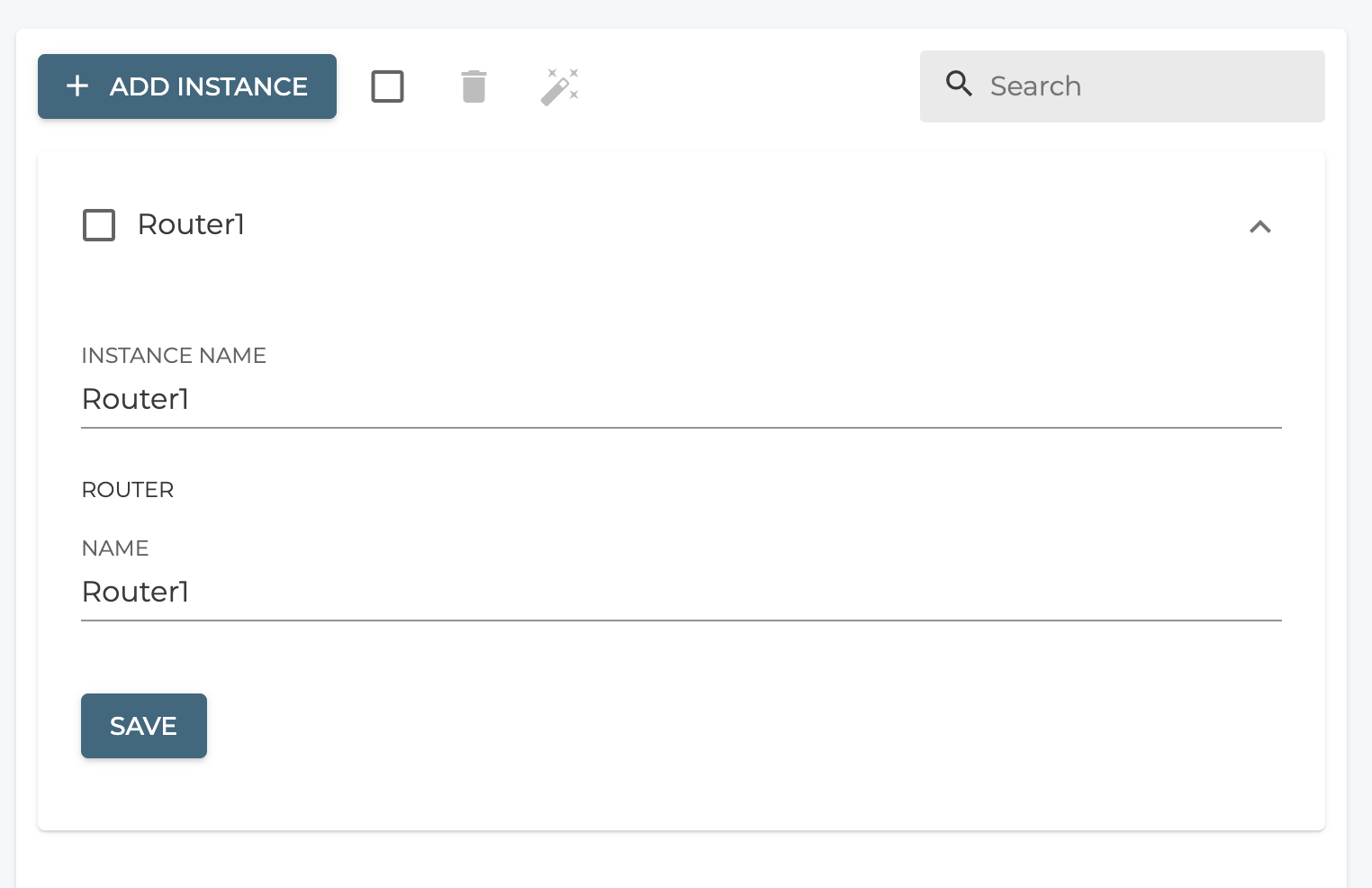The image size is (1372, 888).
Task: Click the ADD INSTANCE text label
Action: tap(209, 86)
